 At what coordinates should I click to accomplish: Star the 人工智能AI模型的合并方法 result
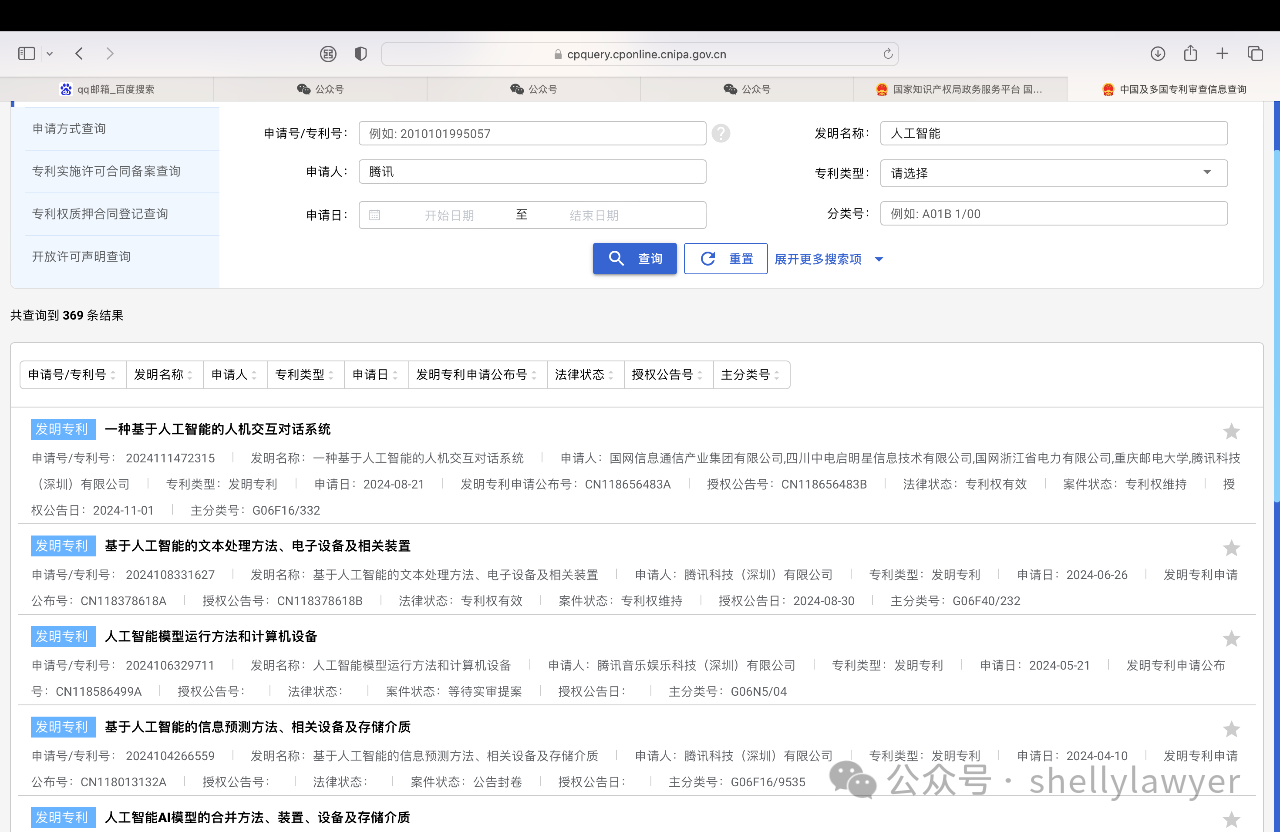pyautogui.click(x=1232, y=820)
